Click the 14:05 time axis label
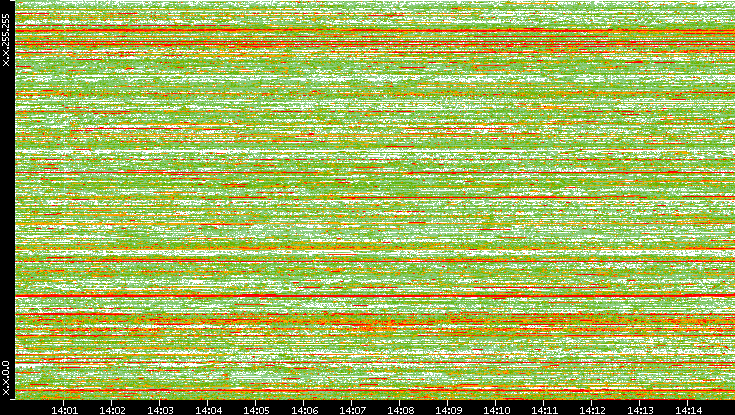The width and height of the screenshot is (735, 415). (256, 410)
